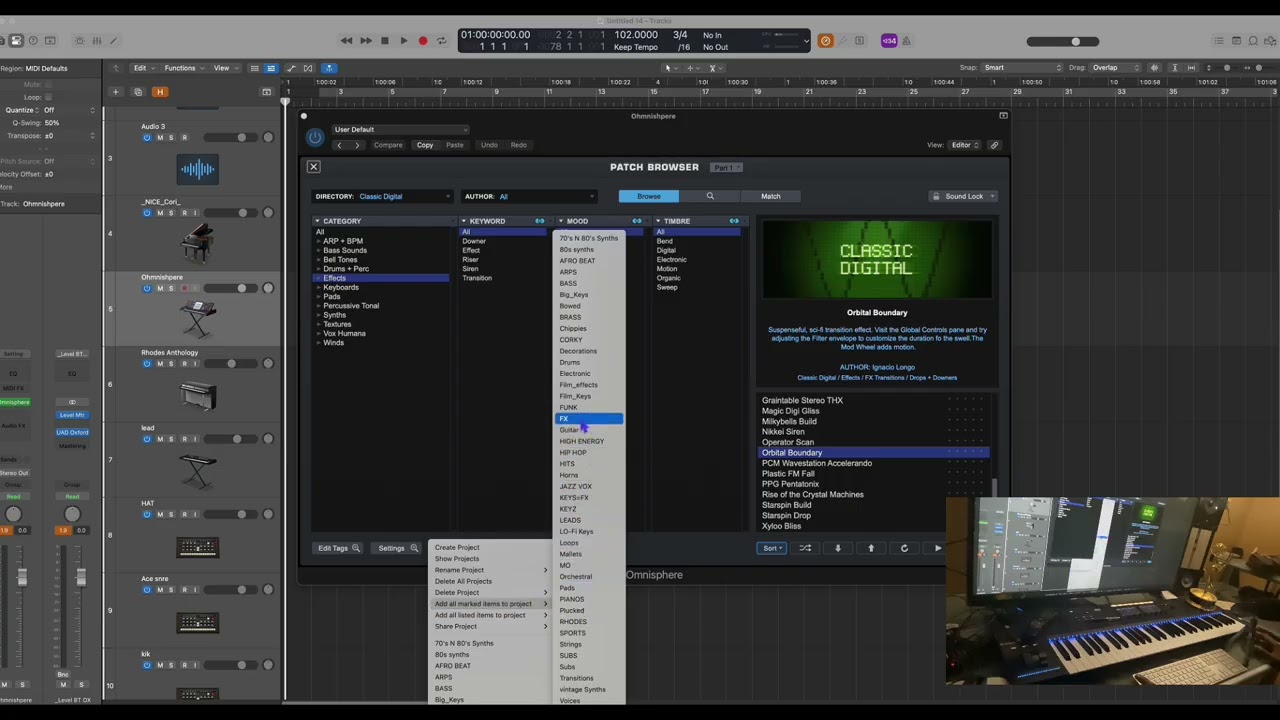Toggle Mute checkbox in Region inspector
This screenshot has height=720, width=1280.
(48, 84)
